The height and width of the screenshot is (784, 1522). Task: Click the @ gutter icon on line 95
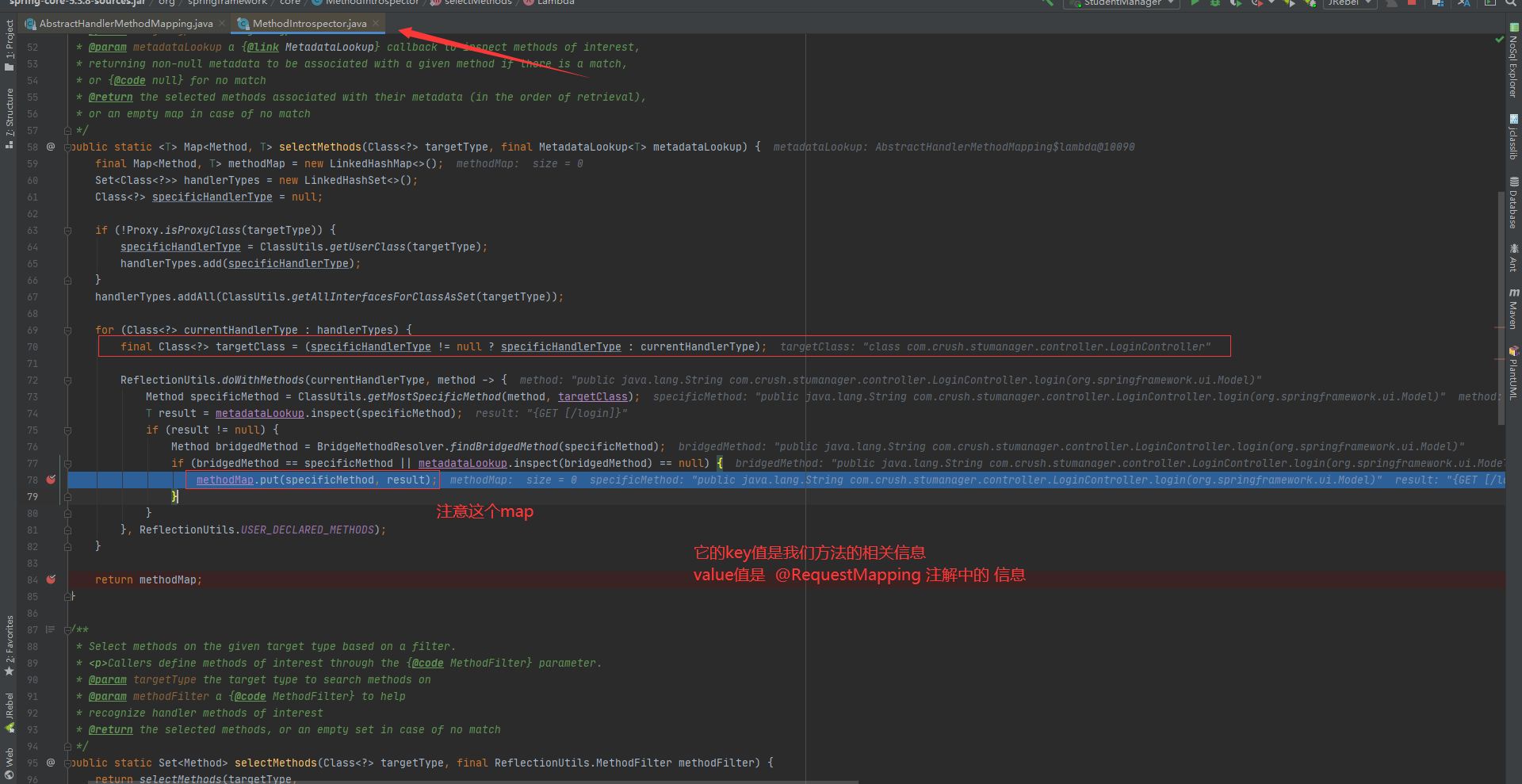pyautogui.click(x=51, y=763)
